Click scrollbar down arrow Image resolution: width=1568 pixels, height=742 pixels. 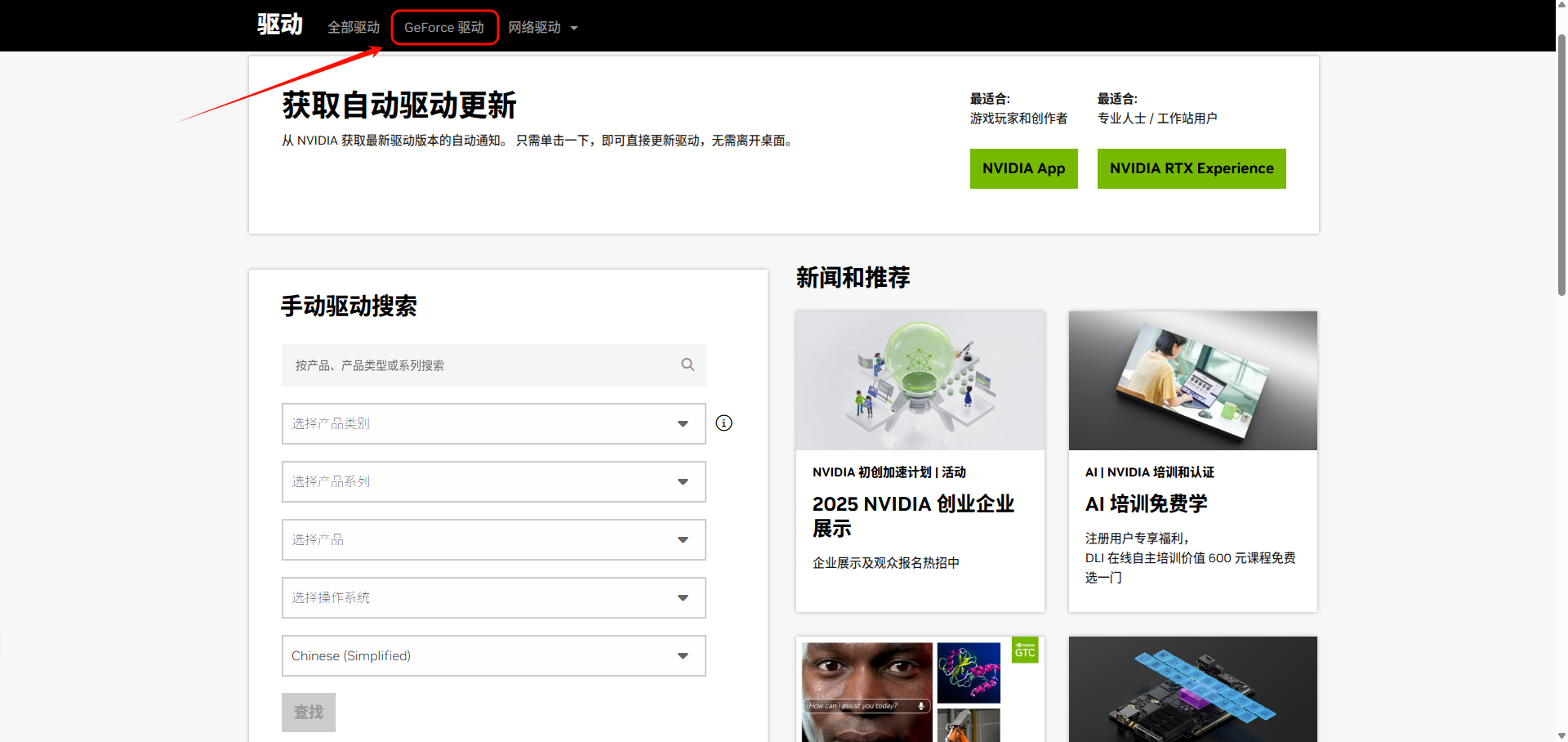coord(1561,735)
